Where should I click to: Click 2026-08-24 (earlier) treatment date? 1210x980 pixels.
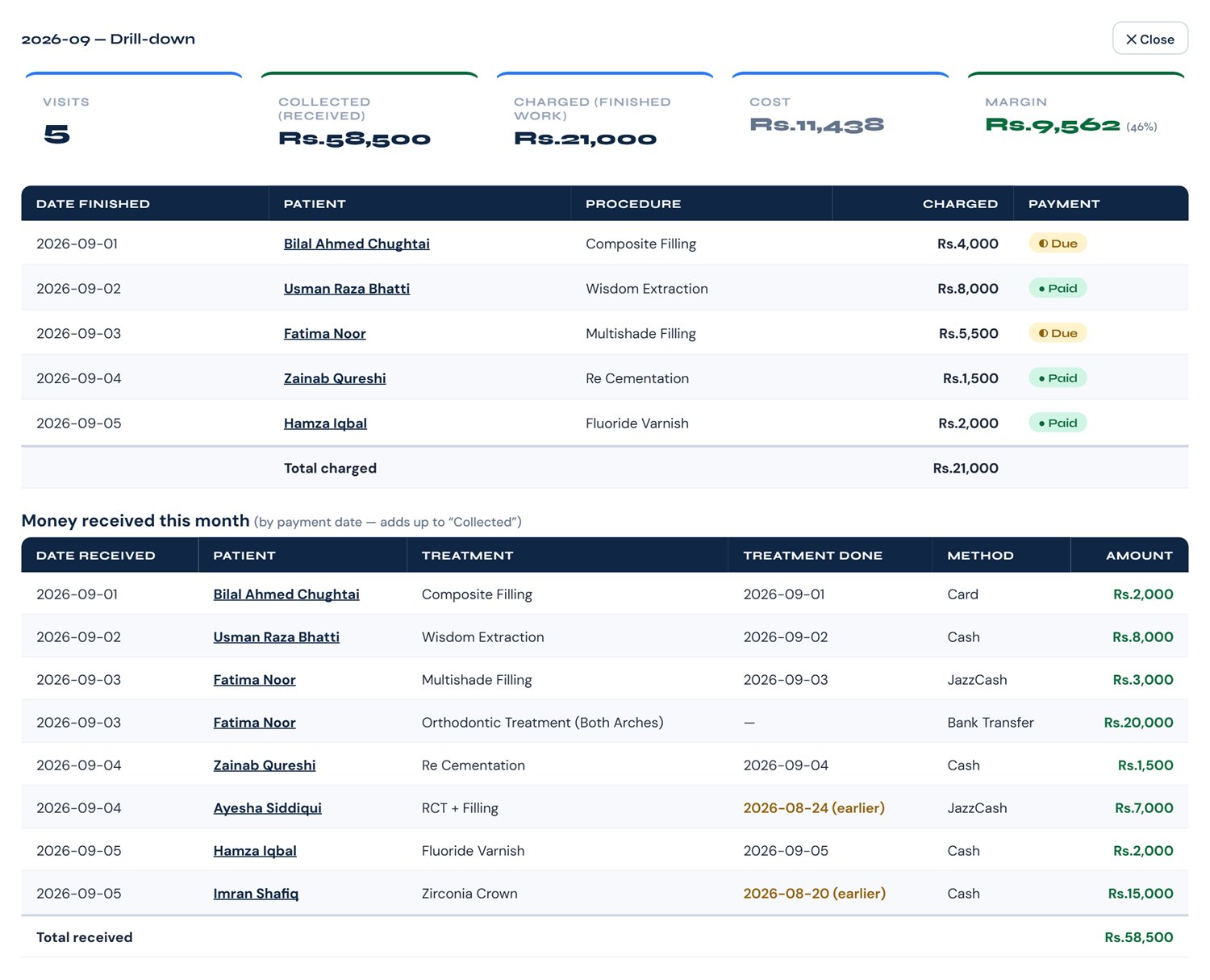[814, 808]
